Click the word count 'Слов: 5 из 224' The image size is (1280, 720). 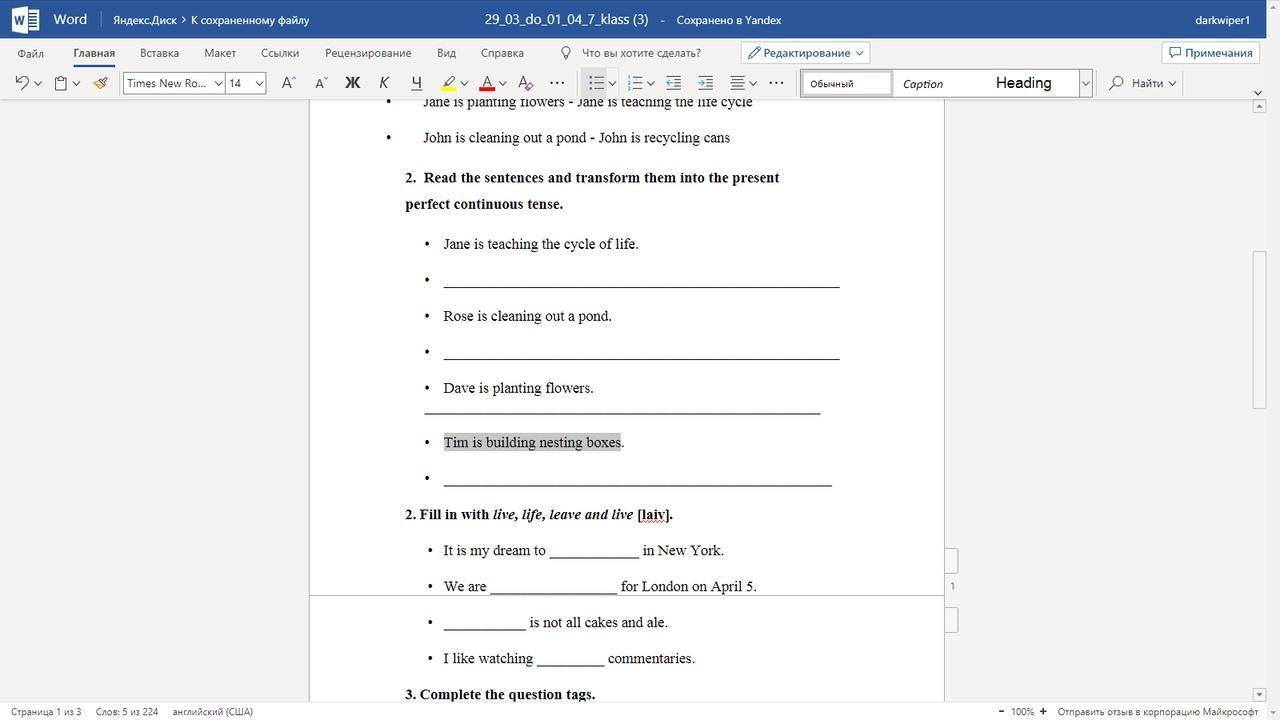(127, 712)
